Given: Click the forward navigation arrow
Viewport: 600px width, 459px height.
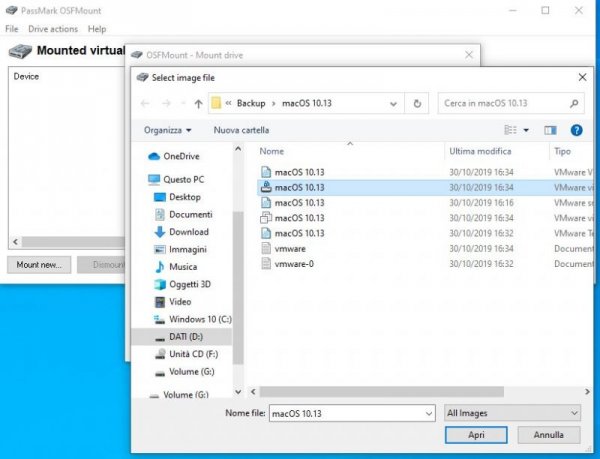Looking at the screenshot, I should coord(166,104).
